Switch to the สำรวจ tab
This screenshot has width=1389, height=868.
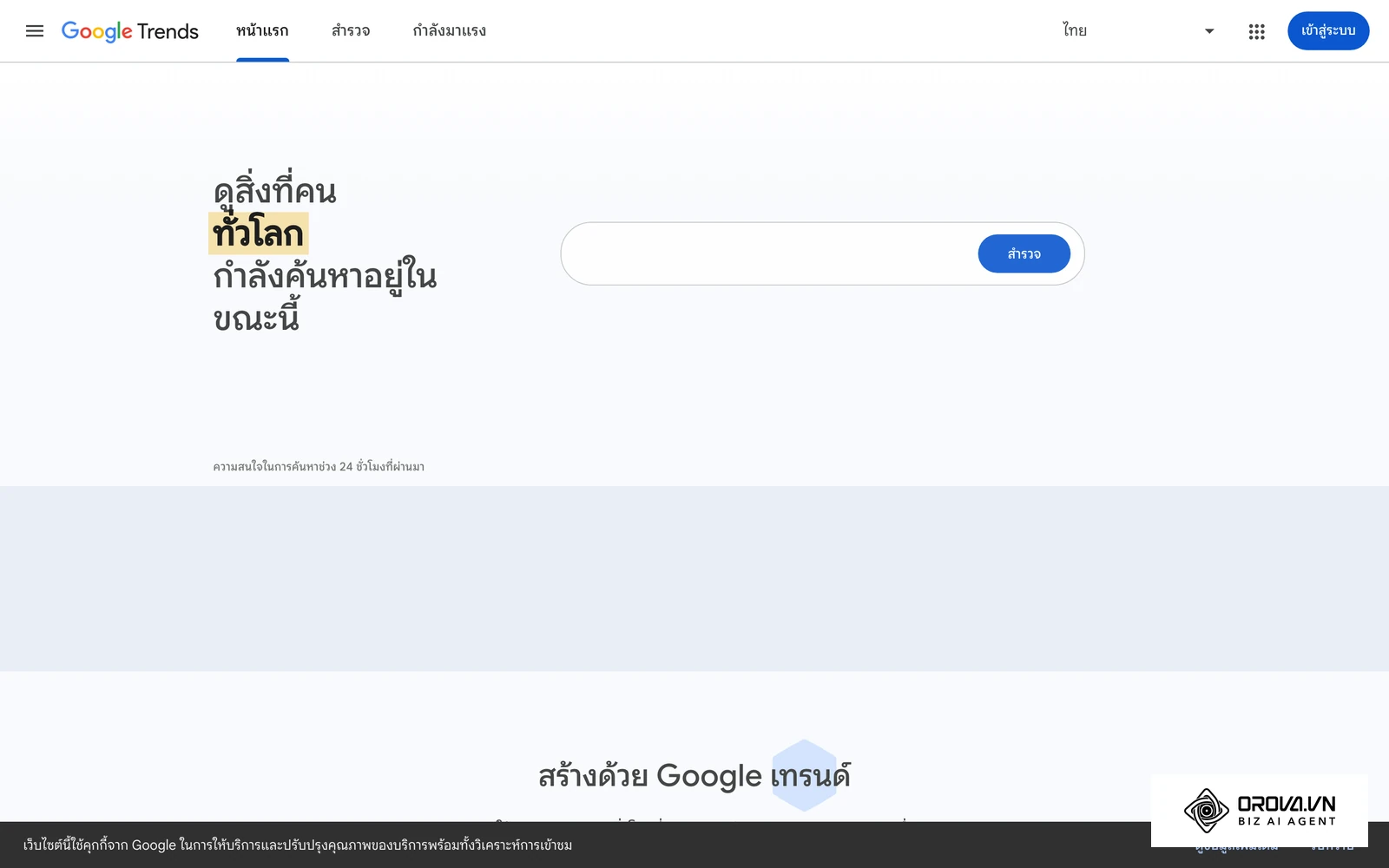pyautogui.click(x=351, y=31)
